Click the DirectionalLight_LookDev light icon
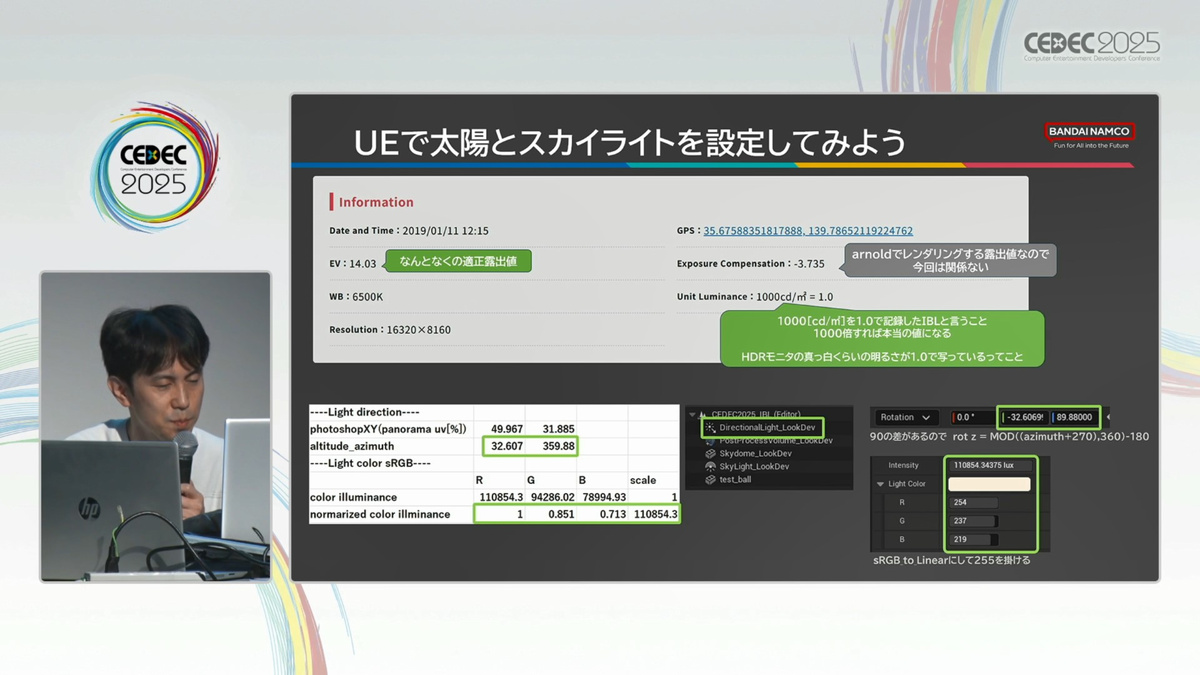The image size is (1200, 675). pos(711,427)
